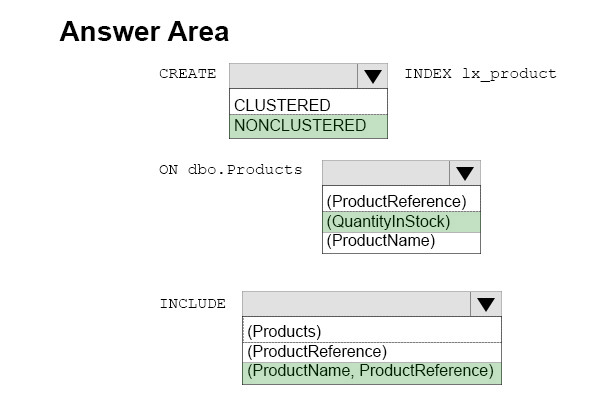The image size is (599, 403).
Task: Click the empty INCLUDE combo box field
Action: coord(356,304)
